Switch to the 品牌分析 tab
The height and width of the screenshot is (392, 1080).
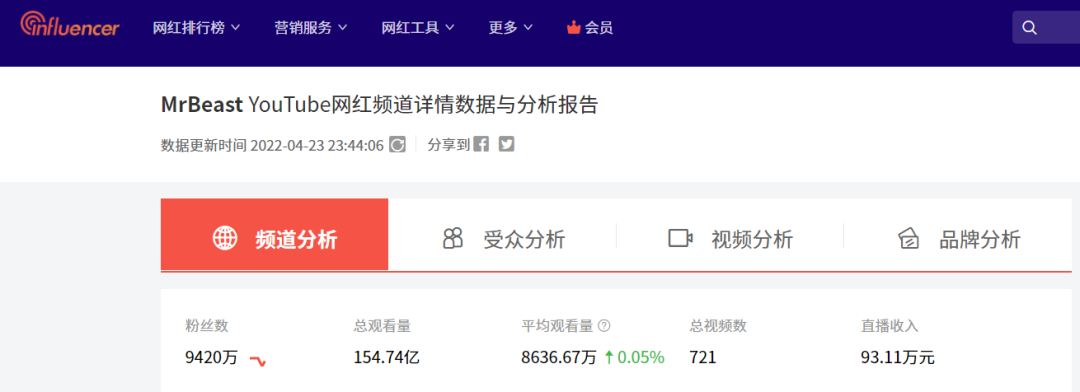(958, 239)
